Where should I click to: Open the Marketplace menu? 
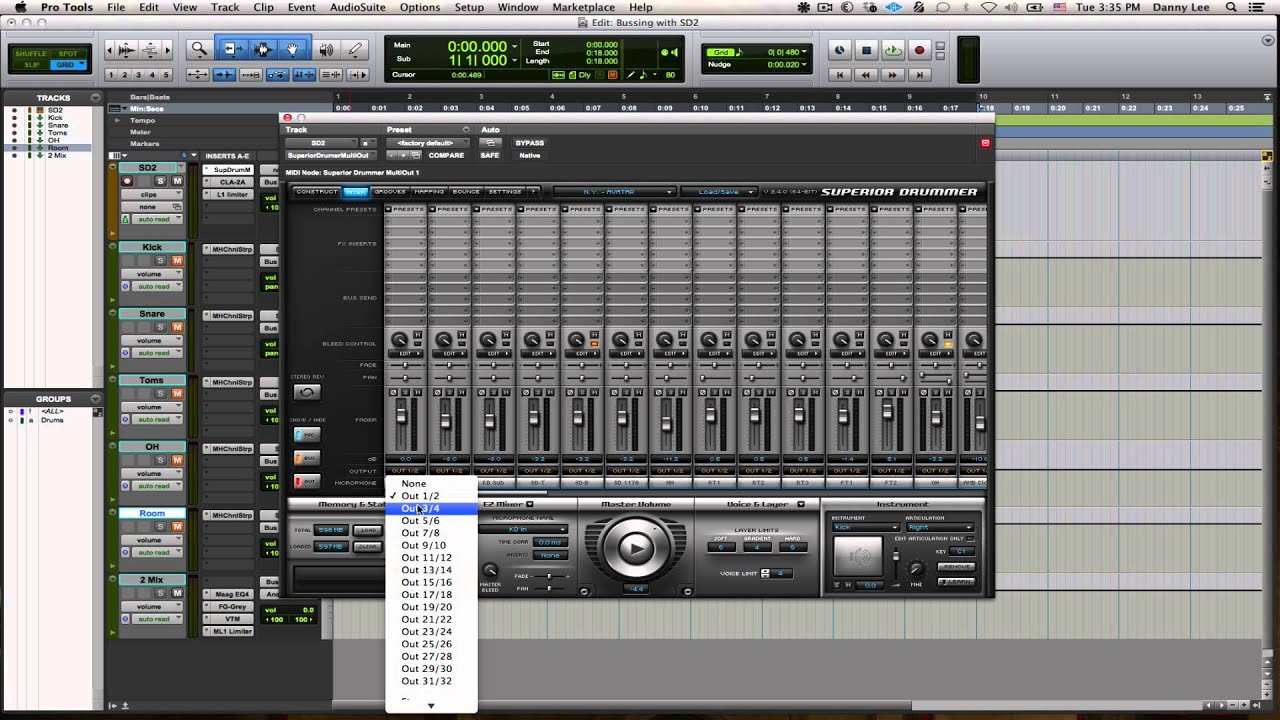[584, 7]
